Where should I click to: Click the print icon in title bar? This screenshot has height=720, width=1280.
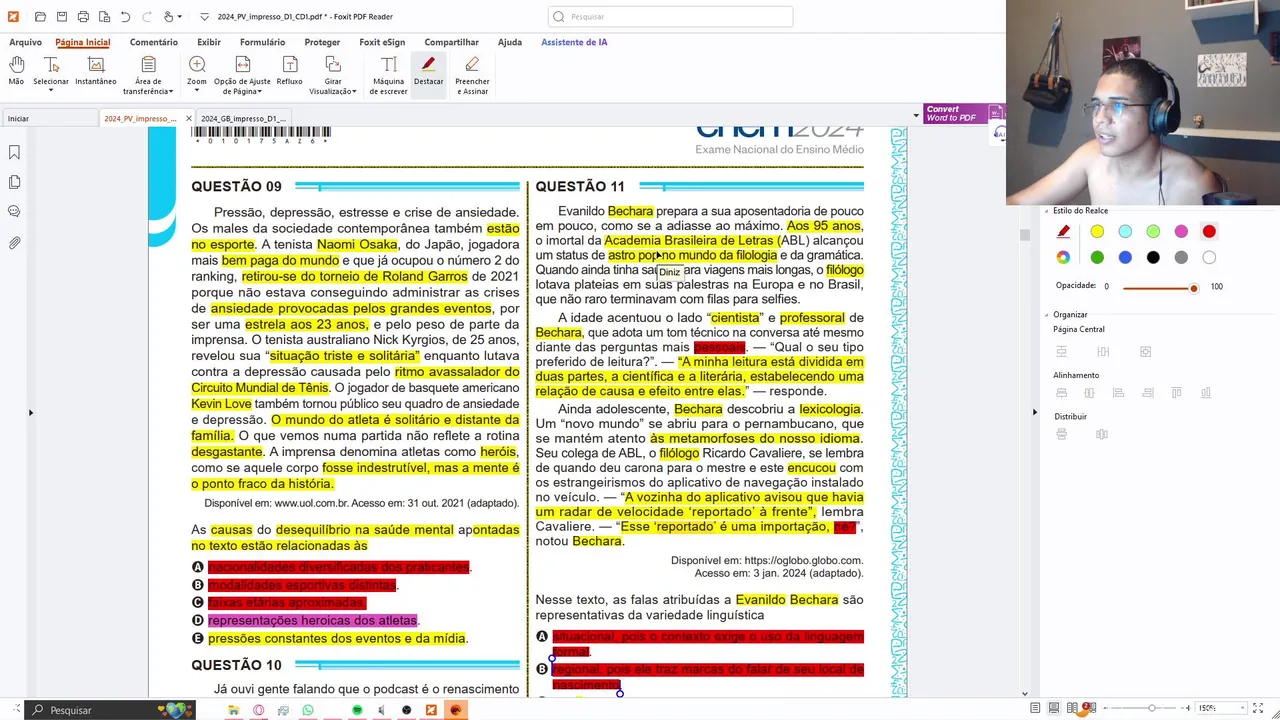pos(83,16)
